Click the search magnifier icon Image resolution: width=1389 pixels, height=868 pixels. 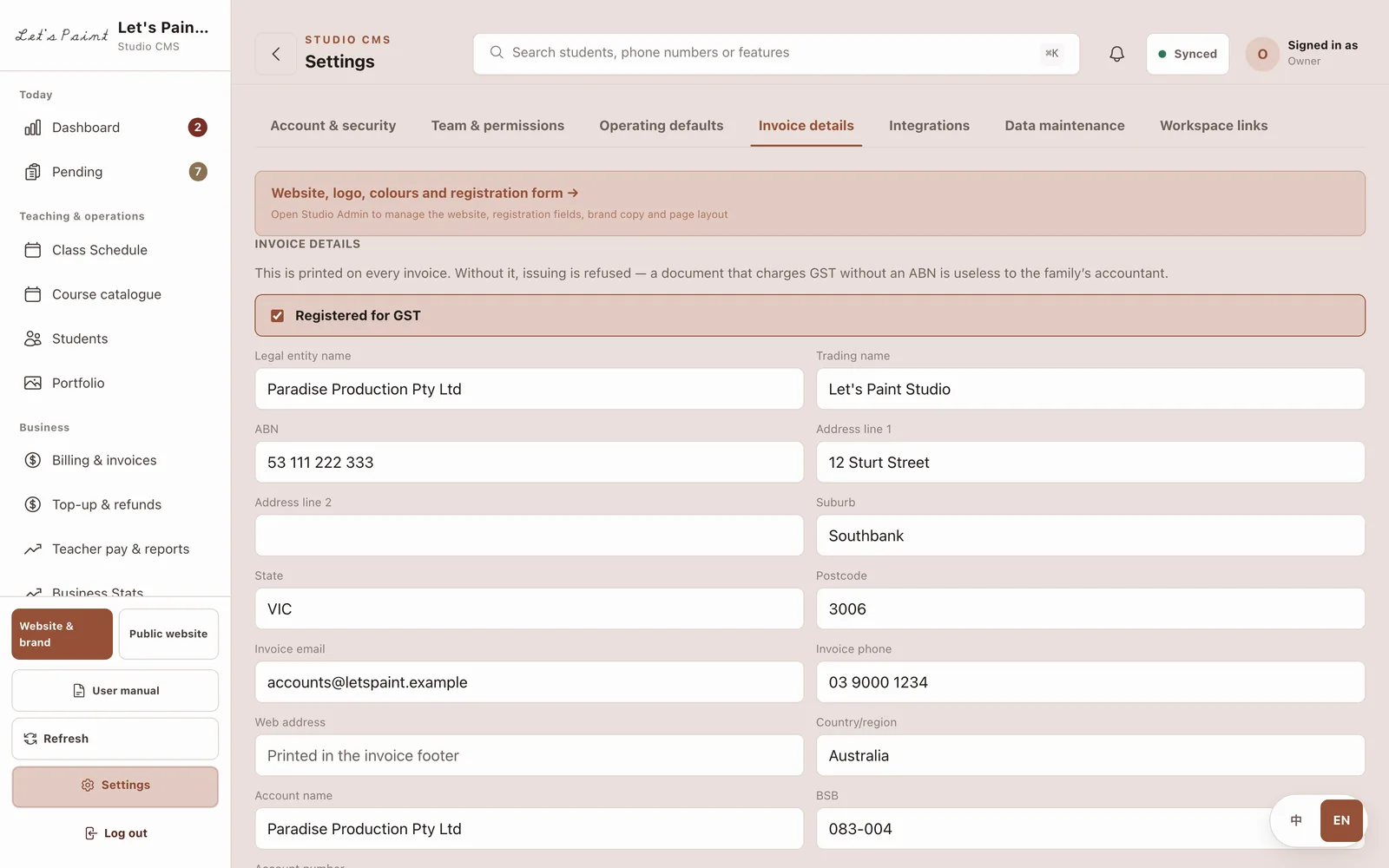pyautogui.click(x=497, y=53)
